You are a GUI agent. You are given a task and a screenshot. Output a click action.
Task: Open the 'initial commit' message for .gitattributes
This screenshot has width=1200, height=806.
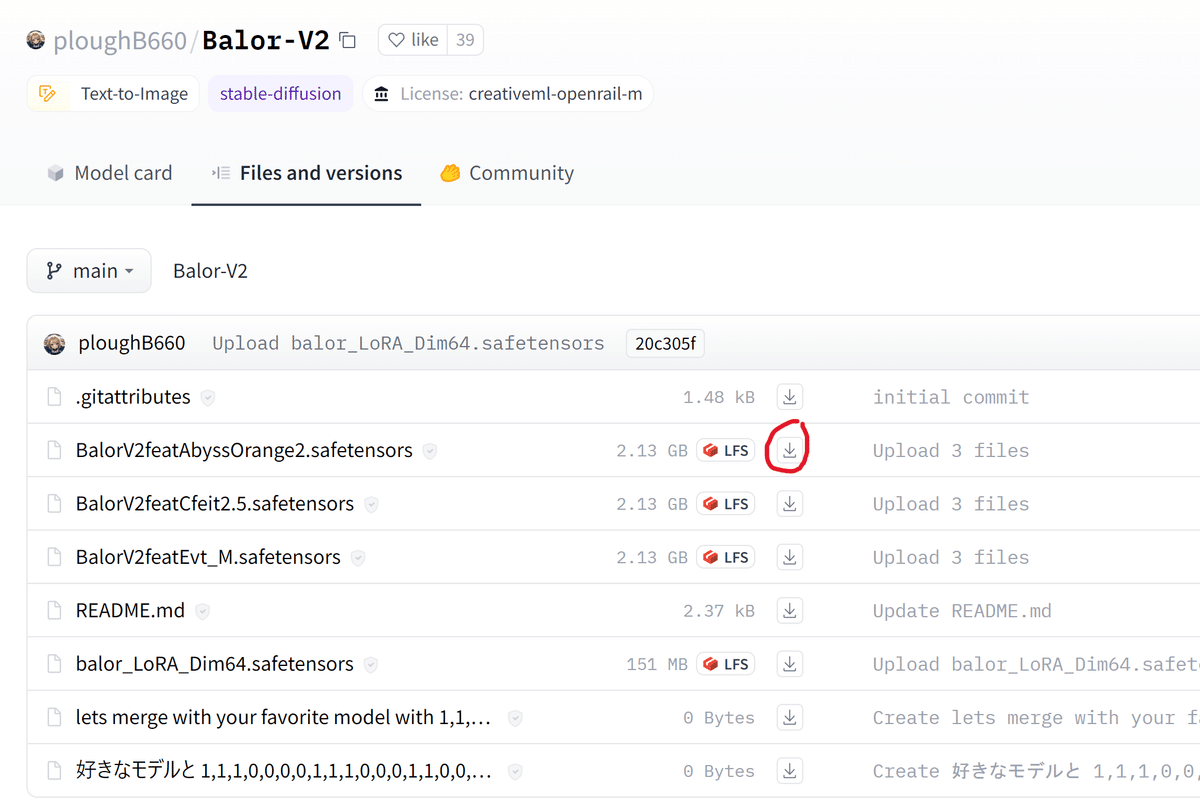click(x=951, y=397)
